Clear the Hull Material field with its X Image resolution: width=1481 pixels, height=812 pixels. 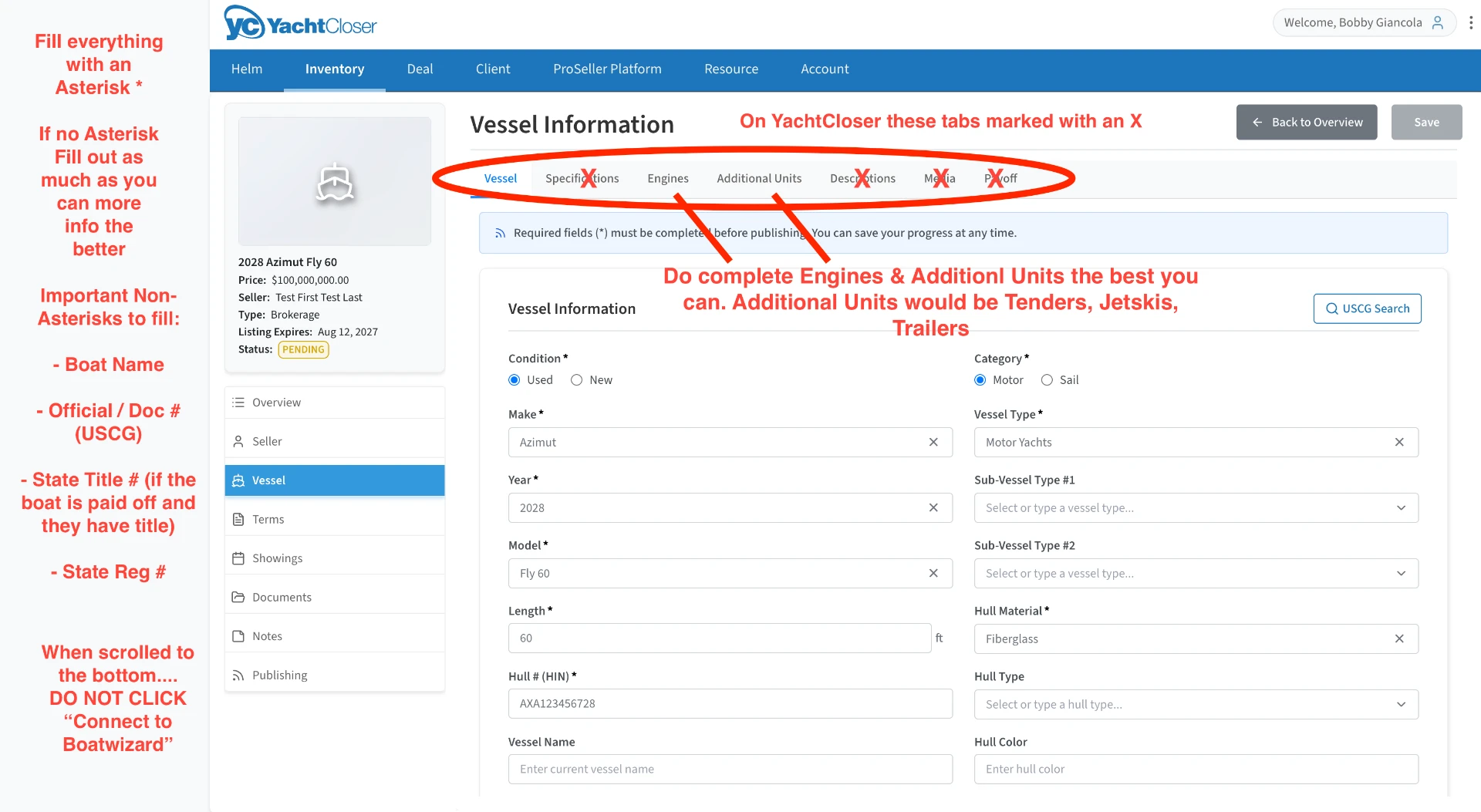pos(1399,638)
